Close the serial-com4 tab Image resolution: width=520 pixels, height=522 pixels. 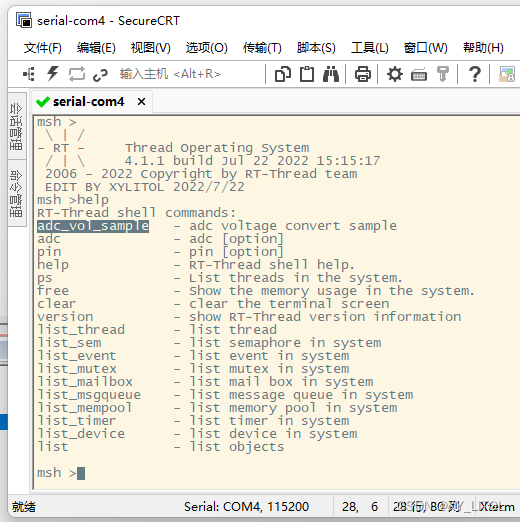pos(141,101)
